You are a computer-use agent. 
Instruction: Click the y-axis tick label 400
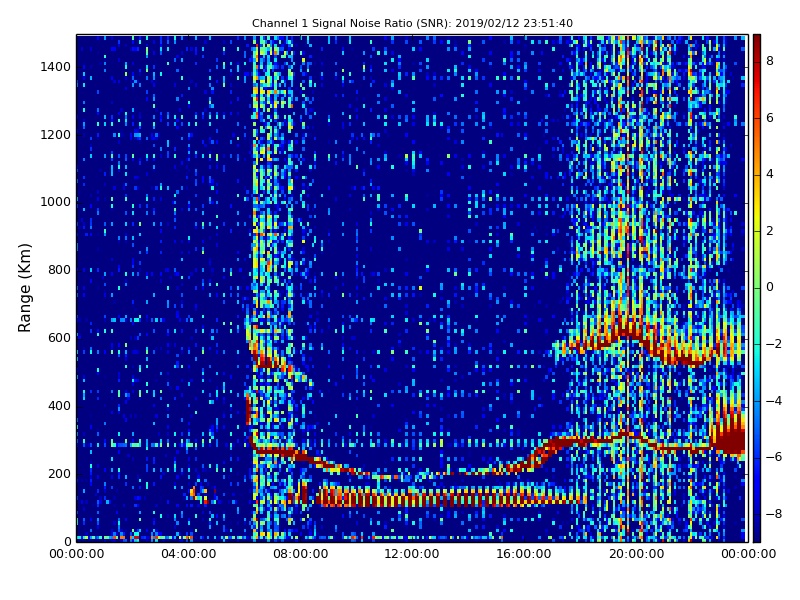(x=59, y=406)
